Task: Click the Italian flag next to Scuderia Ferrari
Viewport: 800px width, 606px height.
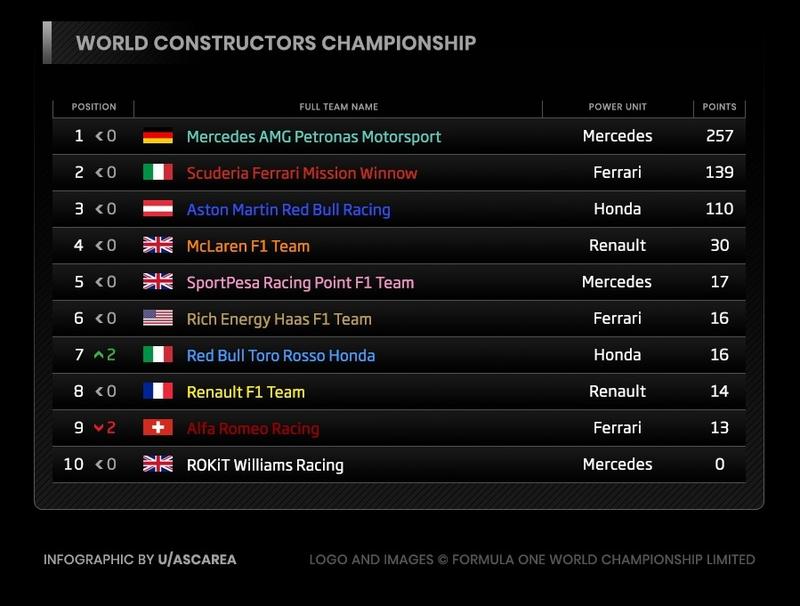Action: [x=157, y=173]
